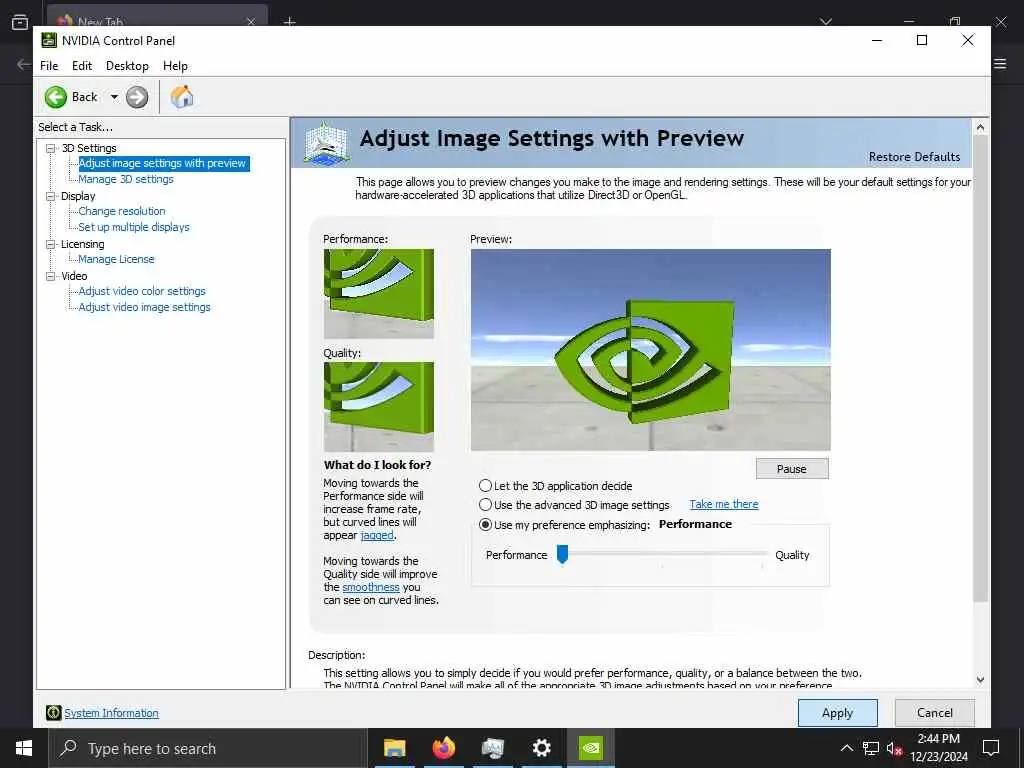Collapse the Video tree node
The image size is (1024, 768).
click(51, 276)
